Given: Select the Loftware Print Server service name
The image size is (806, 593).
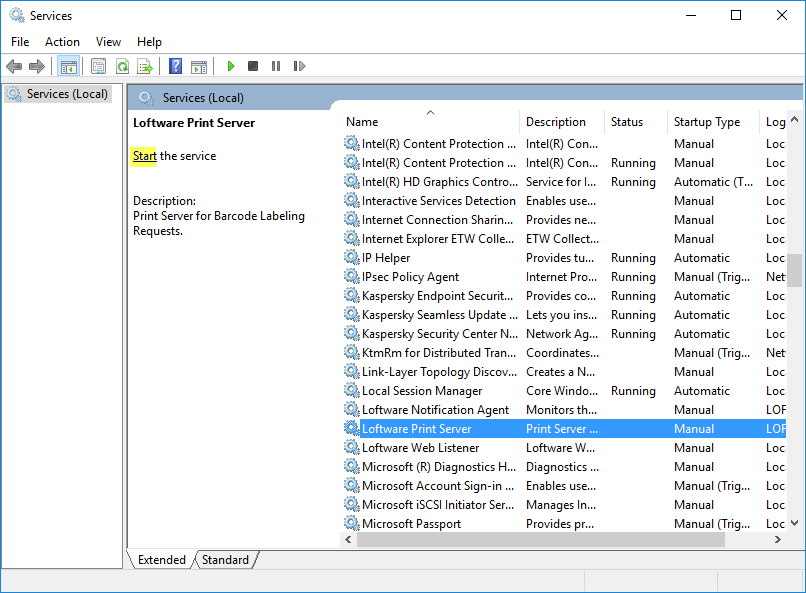Looking at the screenshot, I should tap(416, 429).
